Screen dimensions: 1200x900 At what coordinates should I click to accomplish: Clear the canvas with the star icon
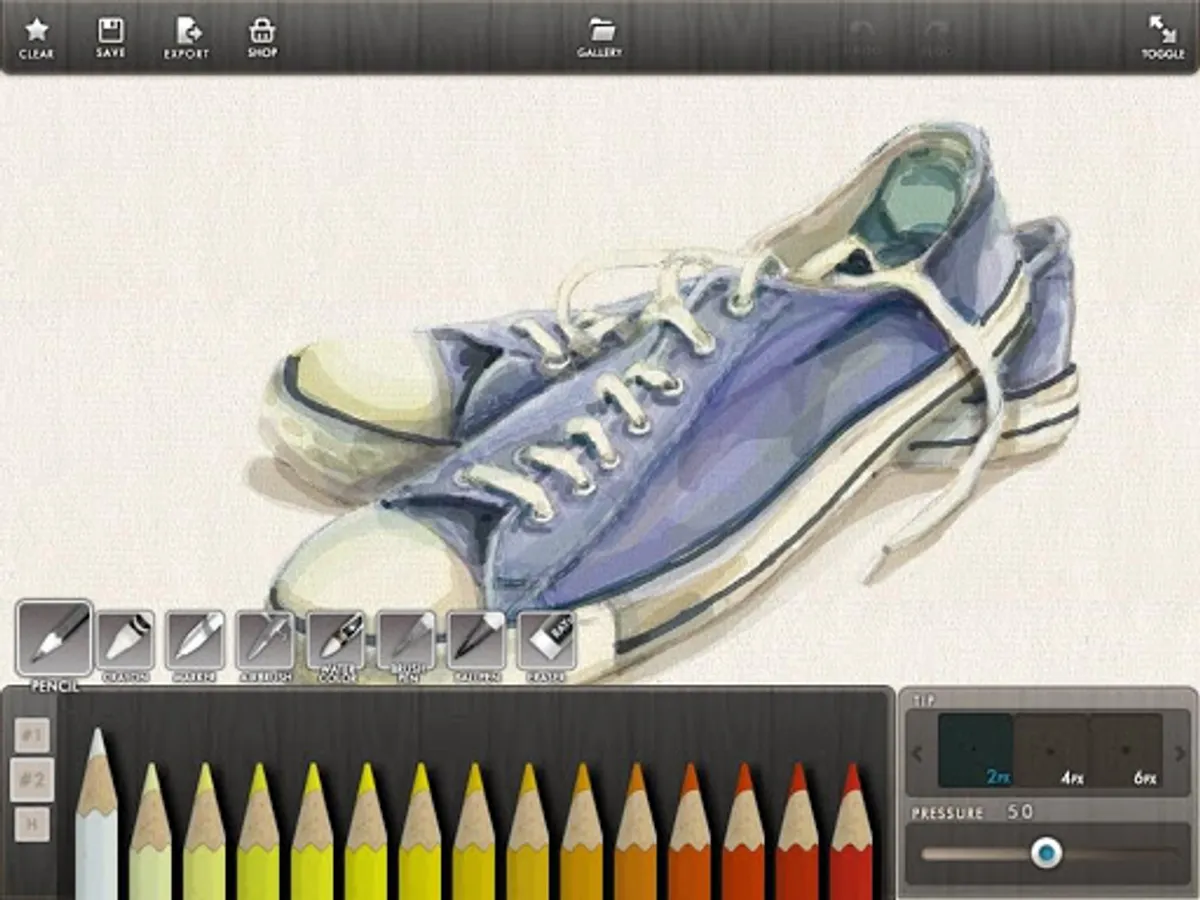tap(37, 37)
